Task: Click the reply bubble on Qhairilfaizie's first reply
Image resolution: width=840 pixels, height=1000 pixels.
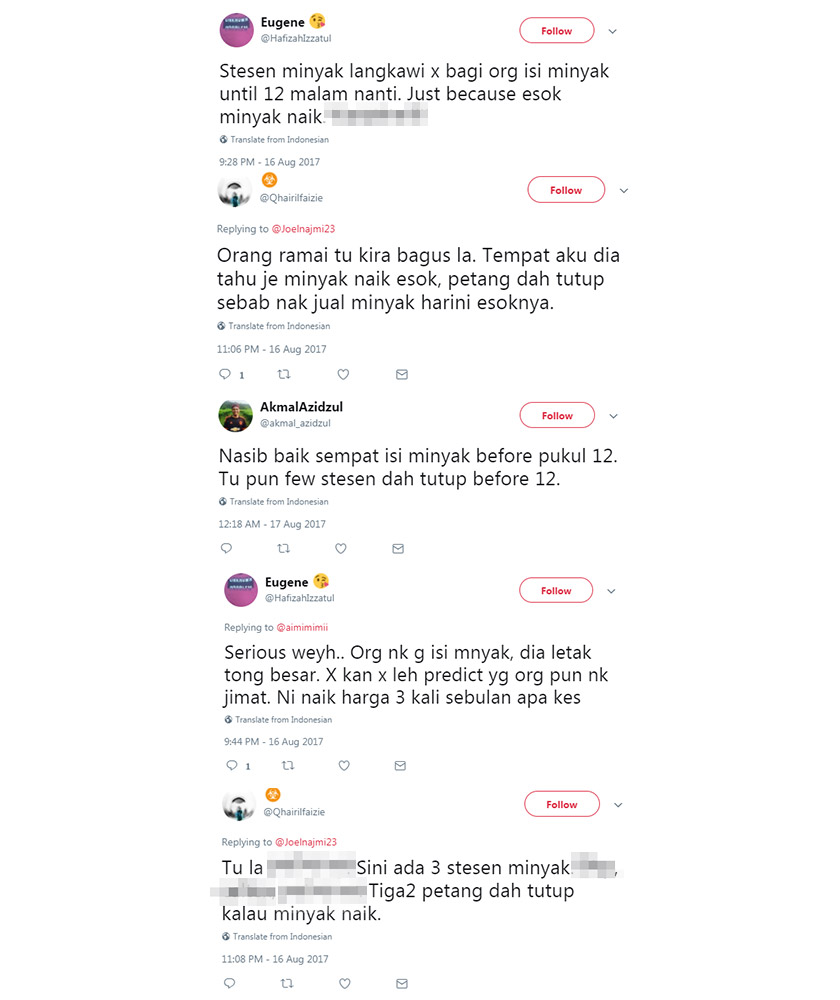Action: [x=228, y=374]
